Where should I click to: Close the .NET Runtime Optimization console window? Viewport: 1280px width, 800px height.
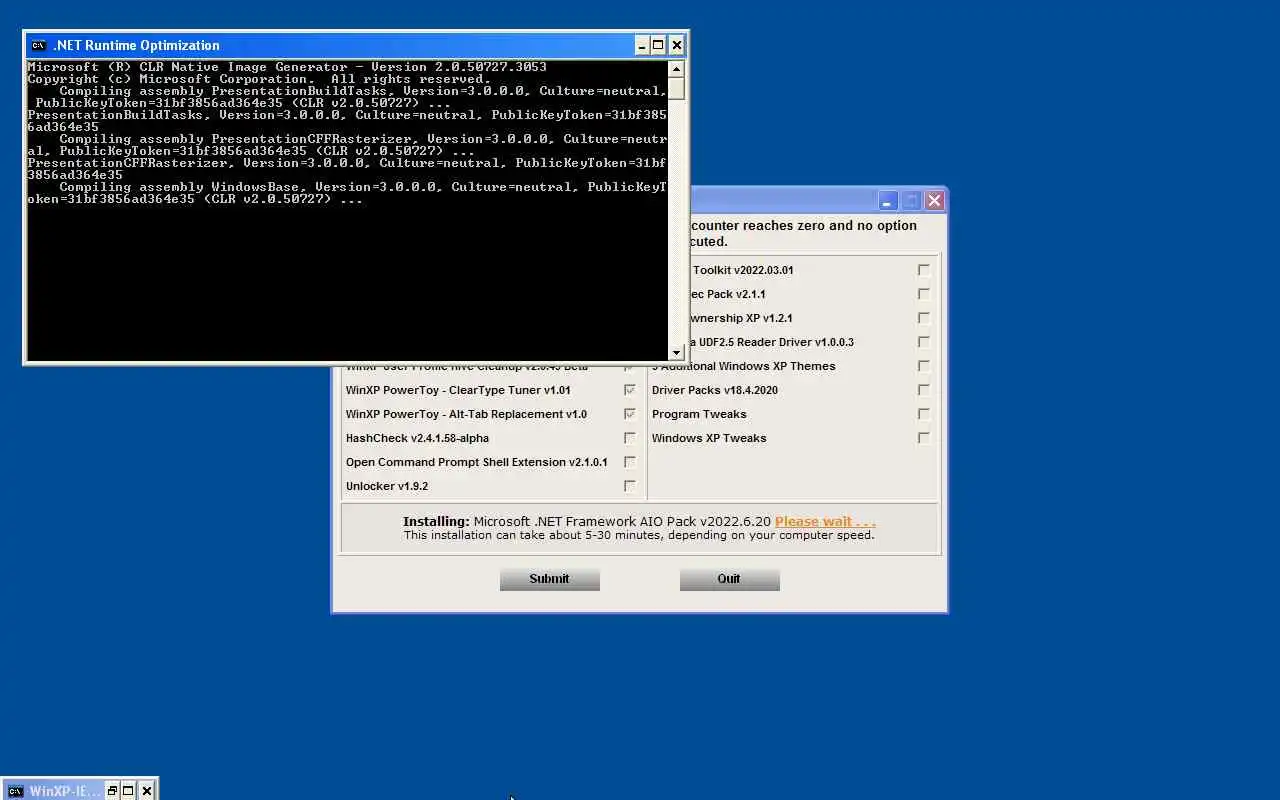coord(677,45)
